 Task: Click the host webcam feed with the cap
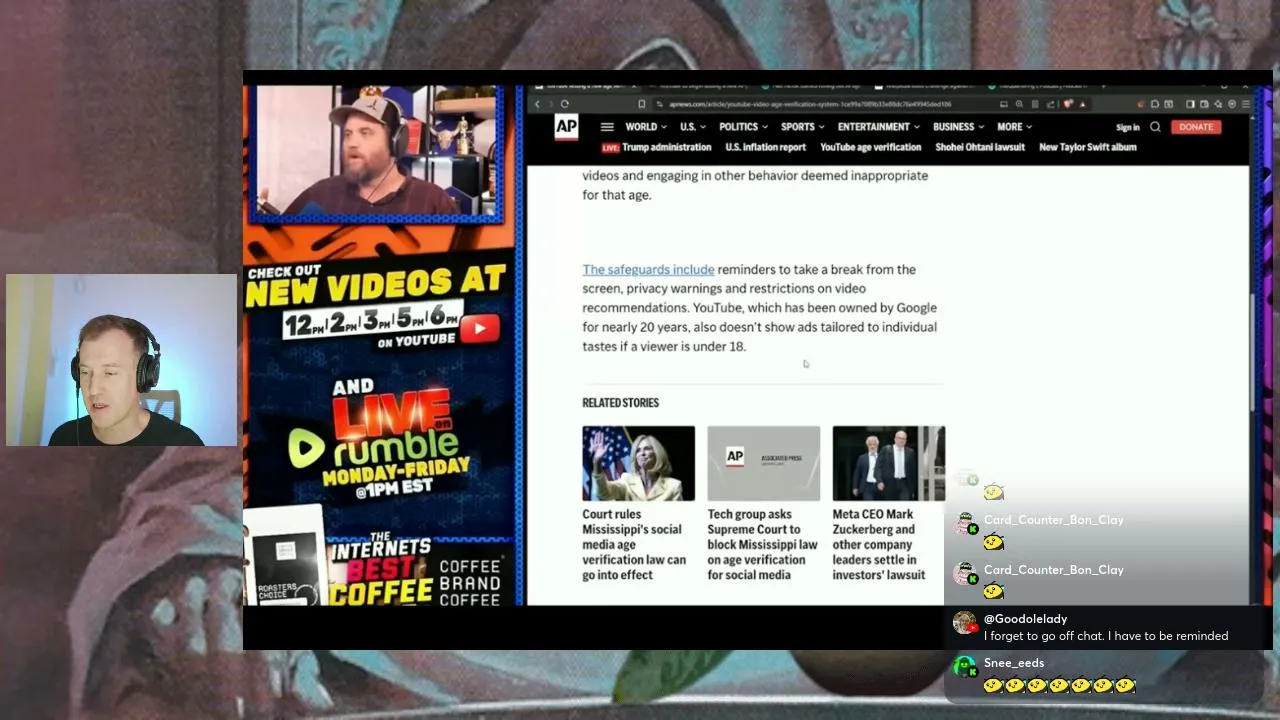click(376, 151)
